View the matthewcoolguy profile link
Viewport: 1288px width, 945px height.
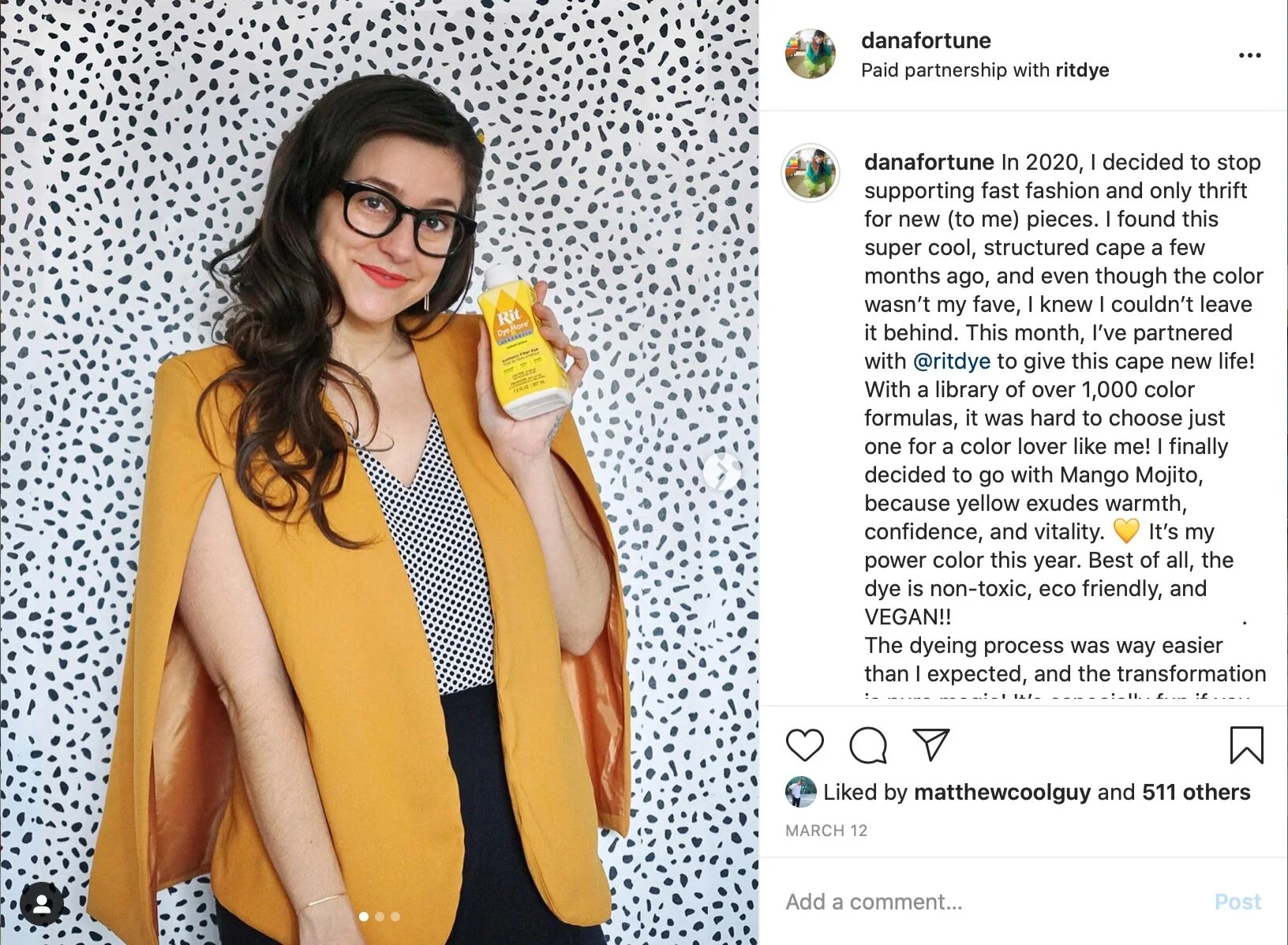click(1002, 792)
